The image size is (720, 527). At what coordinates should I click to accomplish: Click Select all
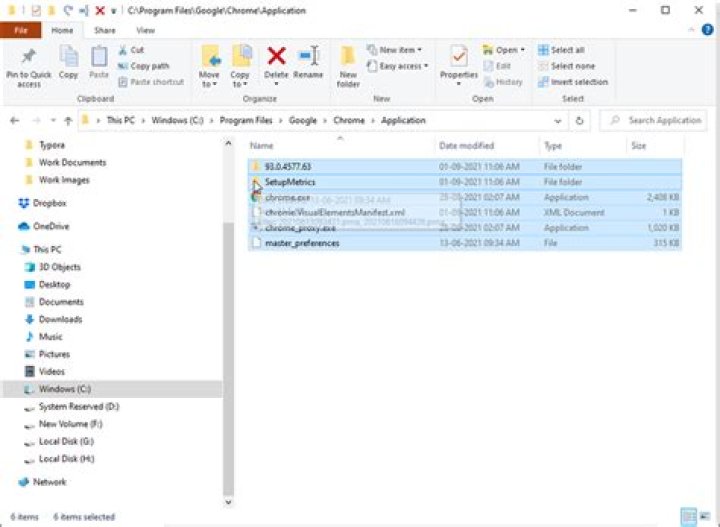pyautogui.click(x=561, y=50)
